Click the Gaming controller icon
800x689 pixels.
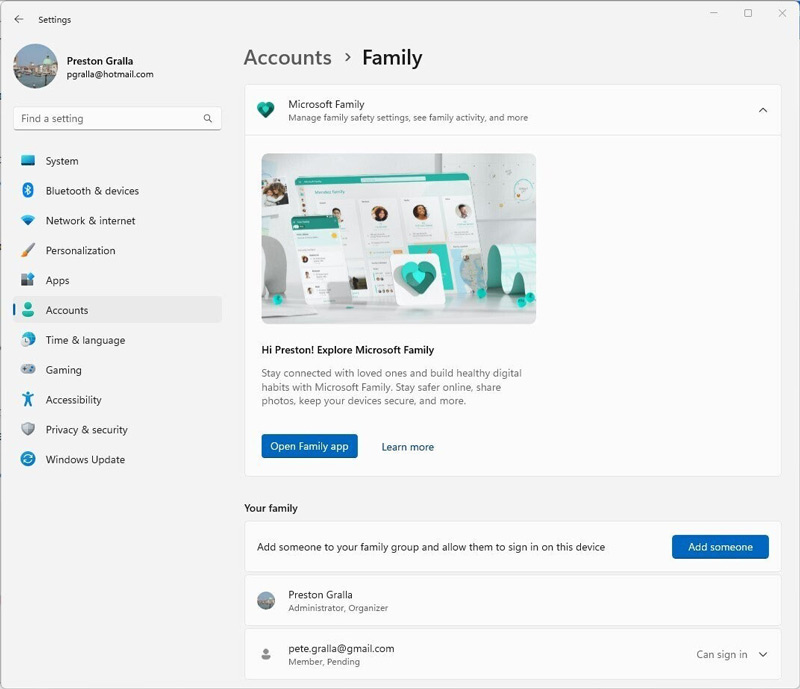28,370
